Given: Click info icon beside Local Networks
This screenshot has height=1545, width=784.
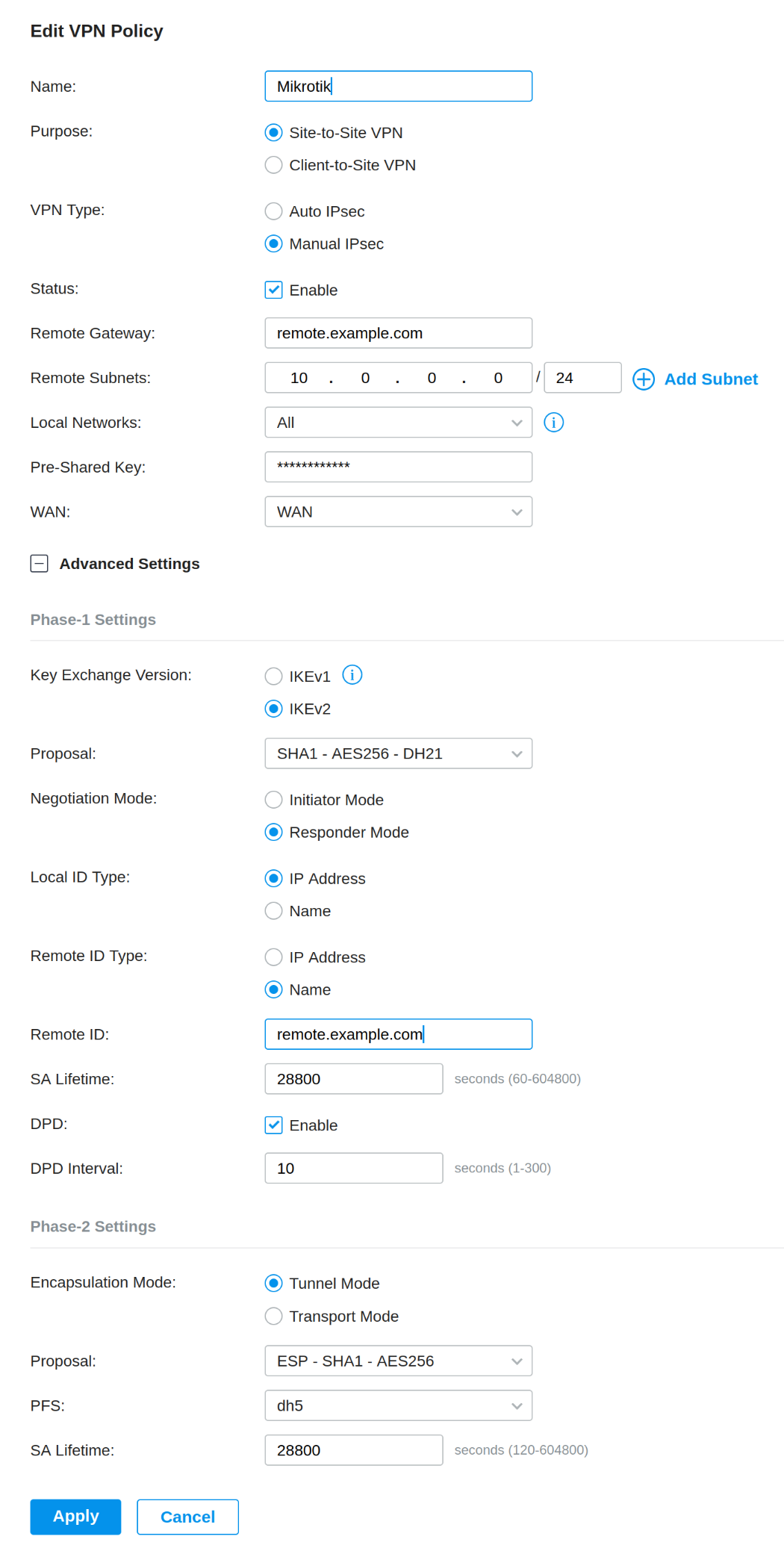Looking at the screenshot, I should (x=553, y=423).
